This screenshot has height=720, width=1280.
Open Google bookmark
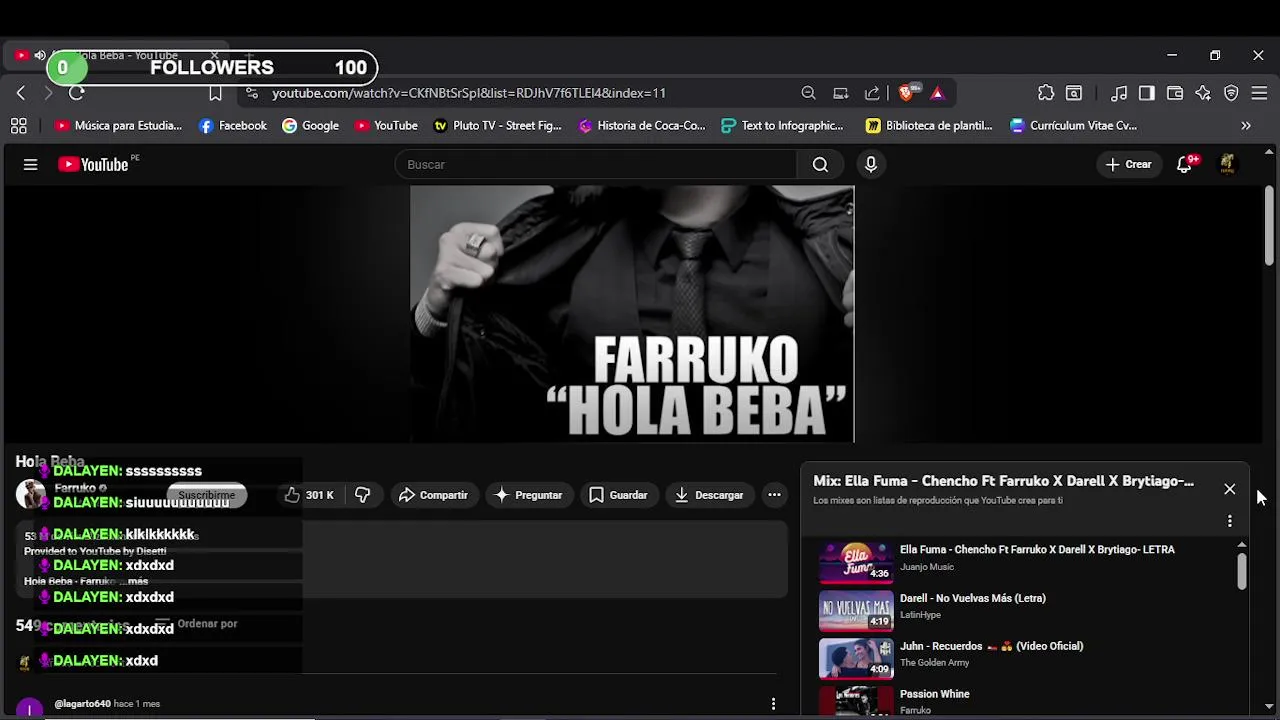[310, 126]
